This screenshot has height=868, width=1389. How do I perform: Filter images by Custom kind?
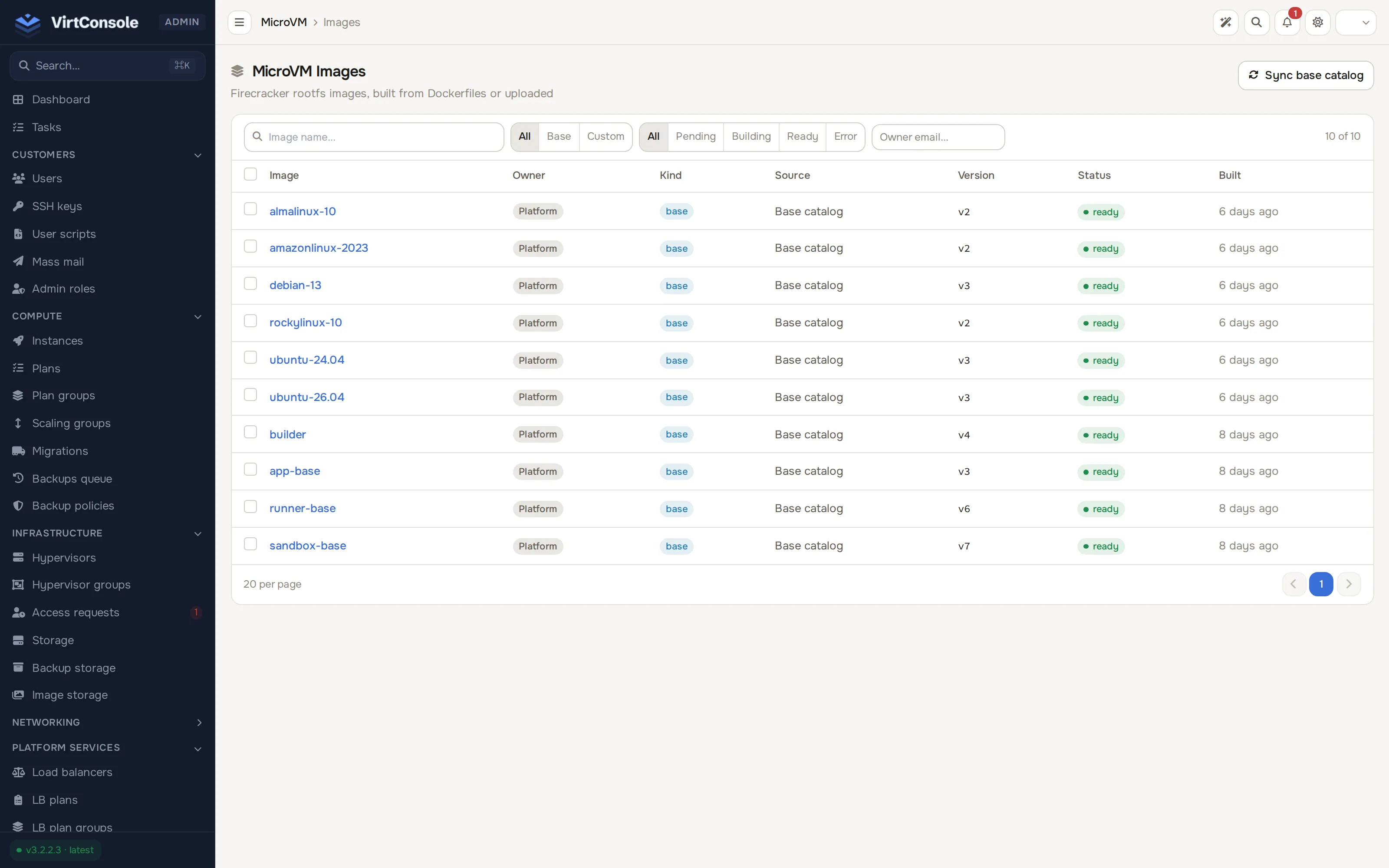(606, 137)
